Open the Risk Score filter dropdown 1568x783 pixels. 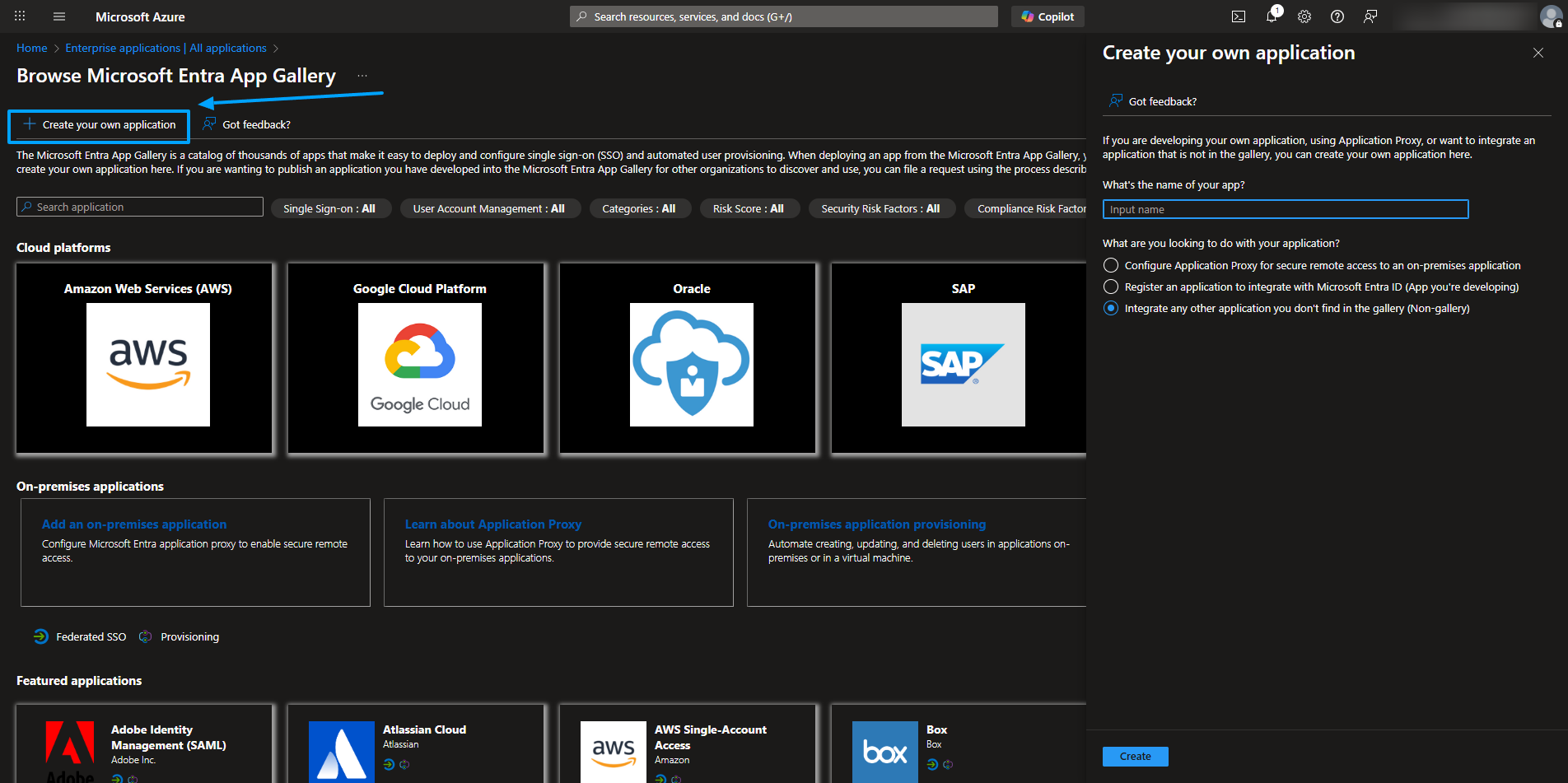point(749,208)
